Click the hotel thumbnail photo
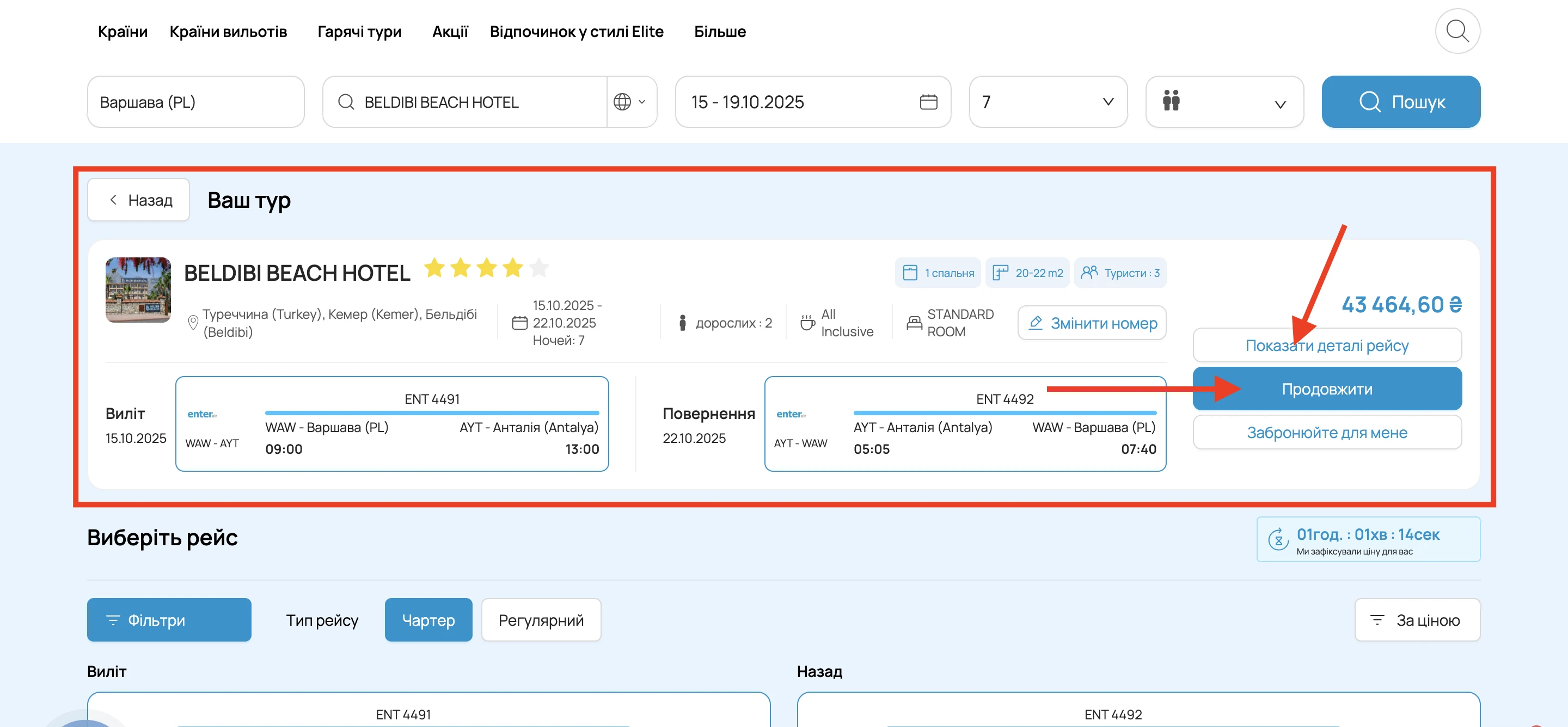The height and width of the screenshot is (727, 1568). pyautogui.click(x=138, y=289)
